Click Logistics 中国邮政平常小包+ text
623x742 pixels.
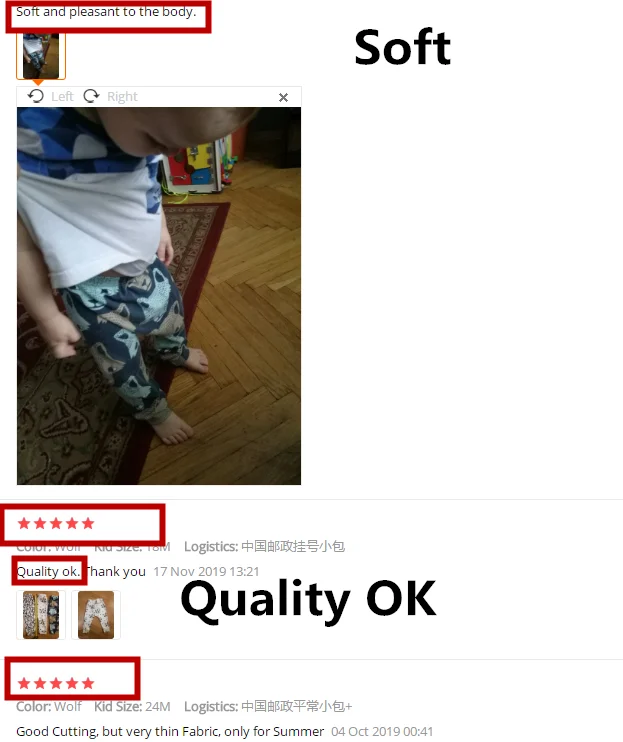[268, 707]
